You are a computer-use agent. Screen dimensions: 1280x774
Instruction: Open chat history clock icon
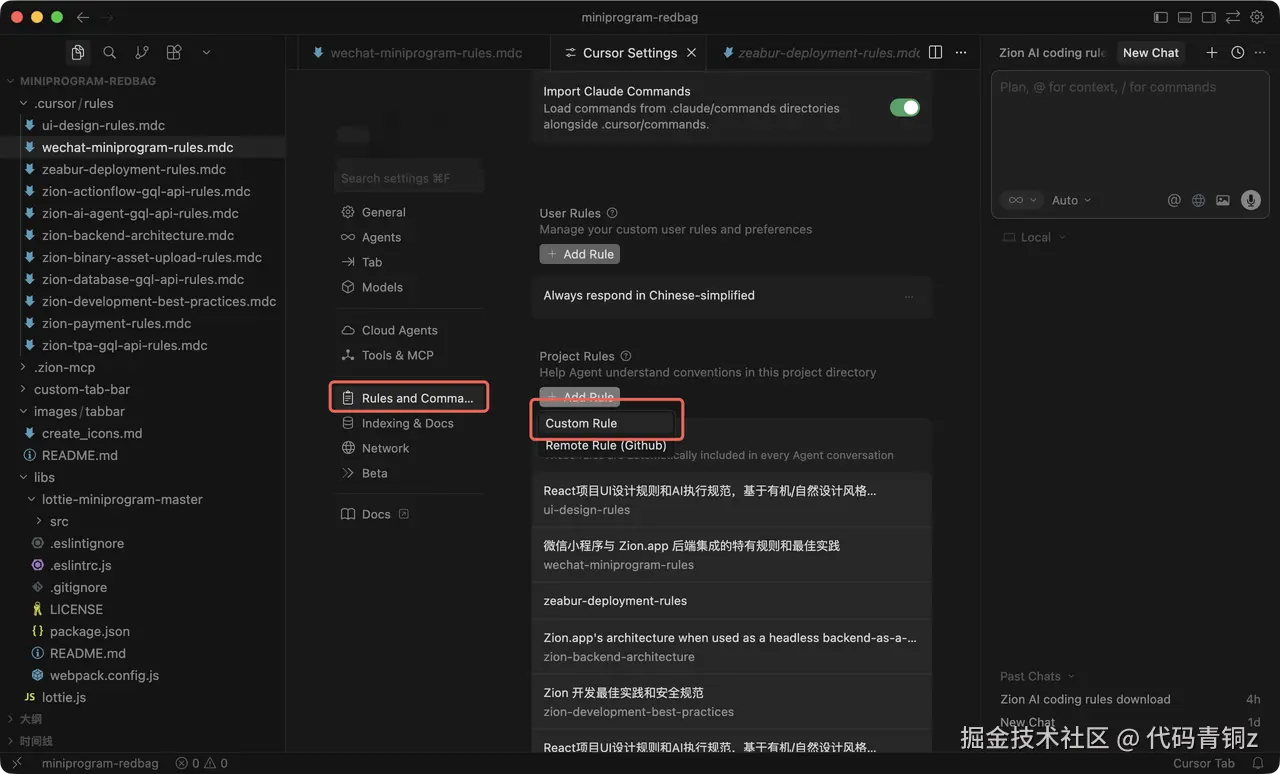point(1237,53)
